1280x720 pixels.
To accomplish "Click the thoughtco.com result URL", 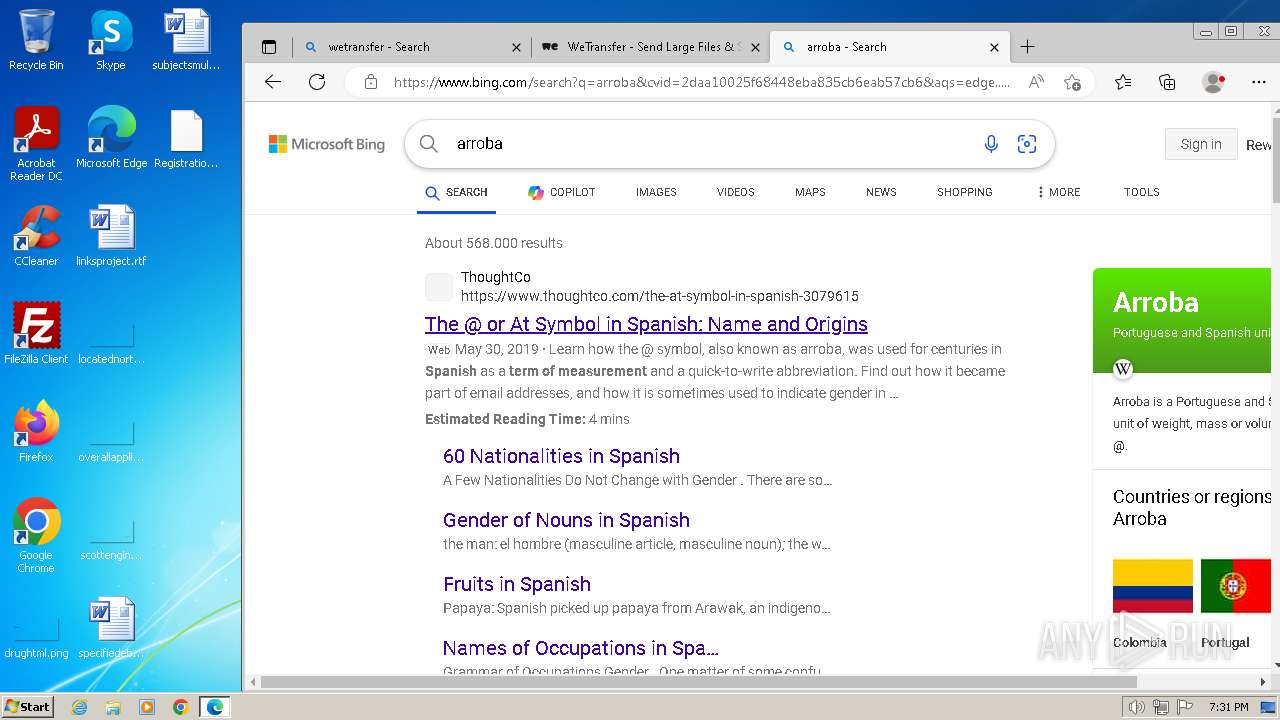I will tap(660, 296).
